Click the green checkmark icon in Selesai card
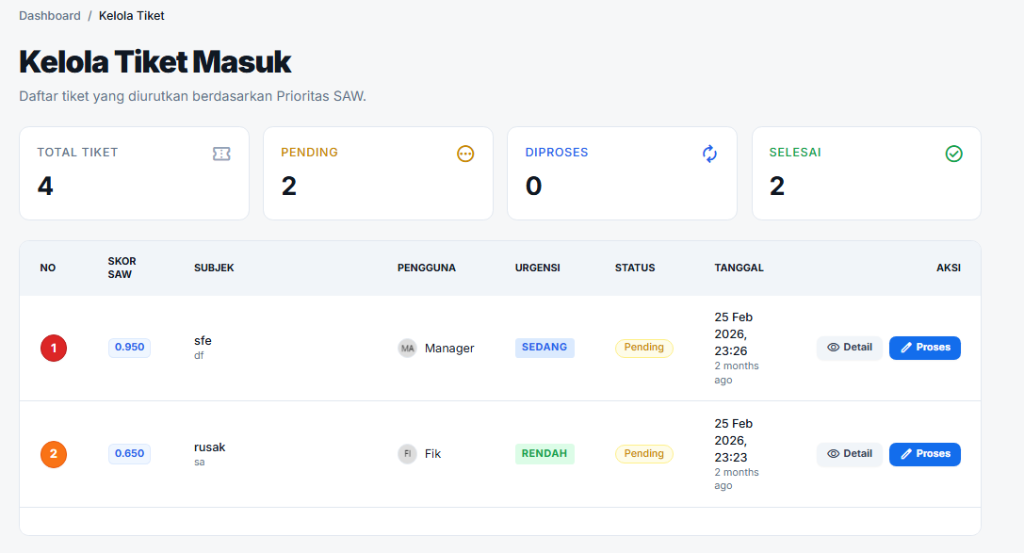Image resolution: width=1024 pixels, height=553 pixels. click(x=954, y=154)
